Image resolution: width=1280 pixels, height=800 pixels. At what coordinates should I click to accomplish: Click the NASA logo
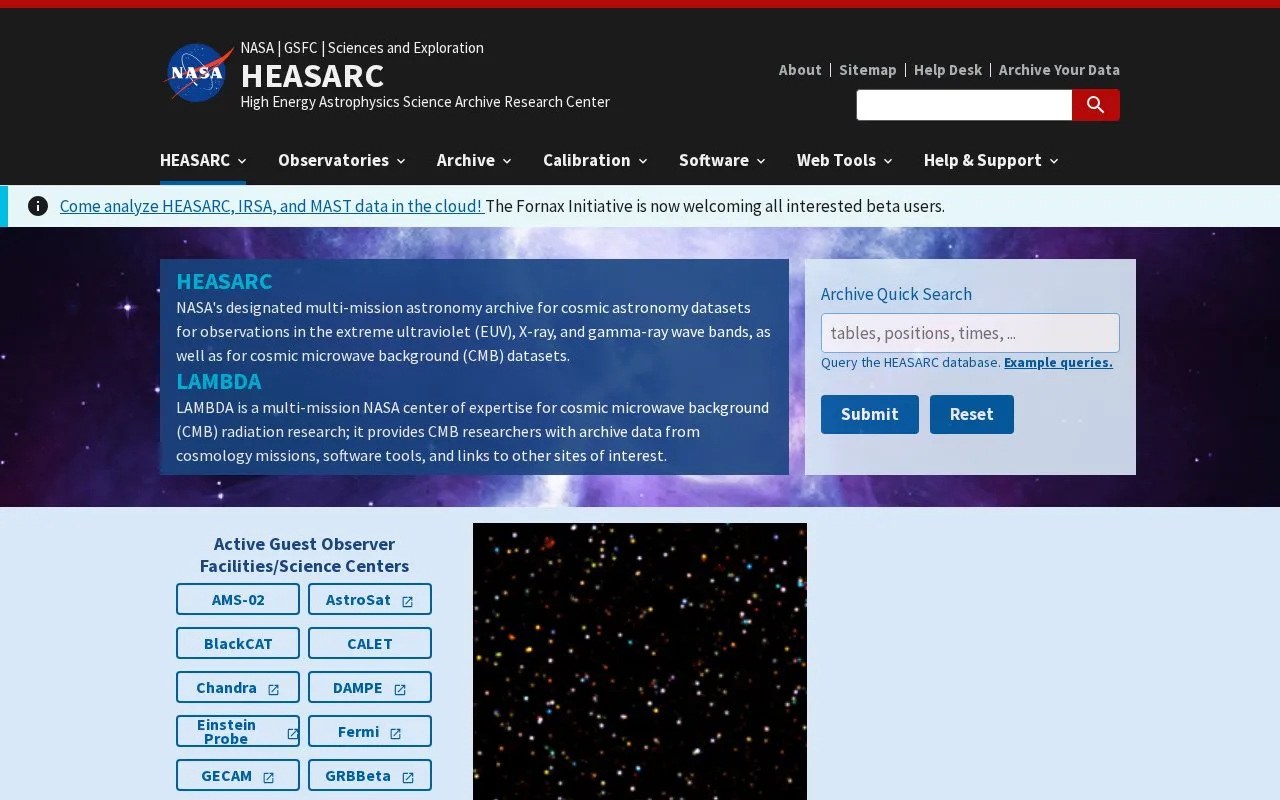pos(199,73)
